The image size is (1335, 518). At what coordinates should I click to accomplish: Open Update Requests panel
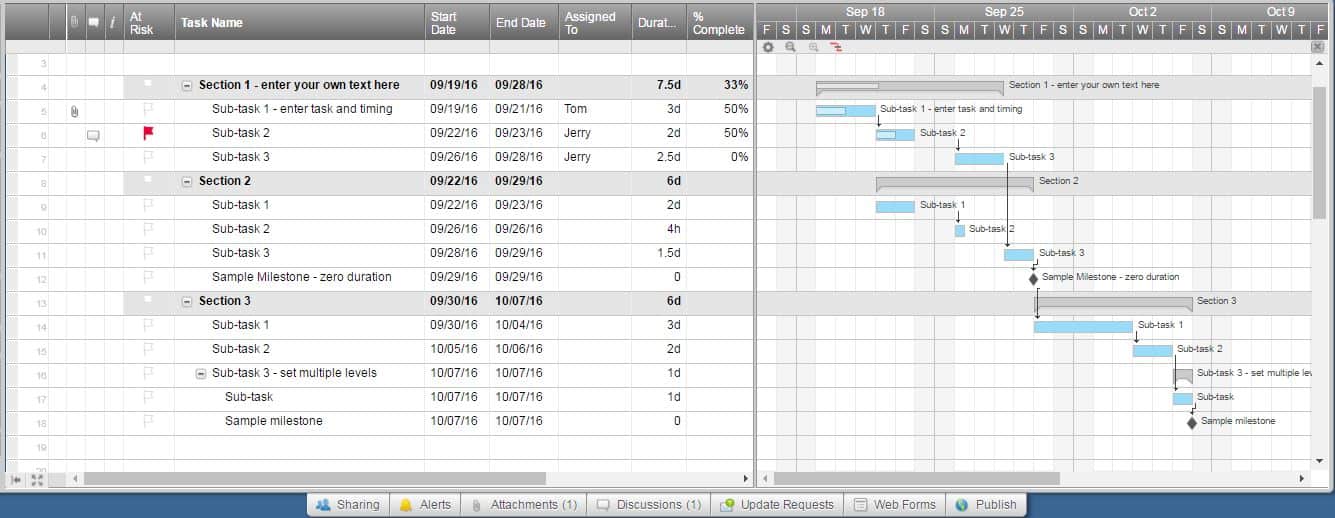point(776,505)
